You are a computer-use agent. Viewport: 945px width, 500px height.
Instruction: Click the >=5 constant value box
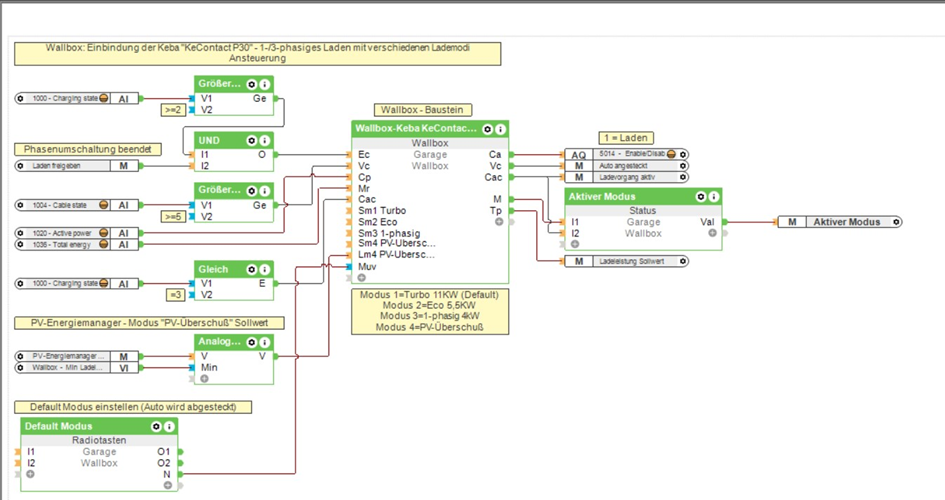pos(175,216)
